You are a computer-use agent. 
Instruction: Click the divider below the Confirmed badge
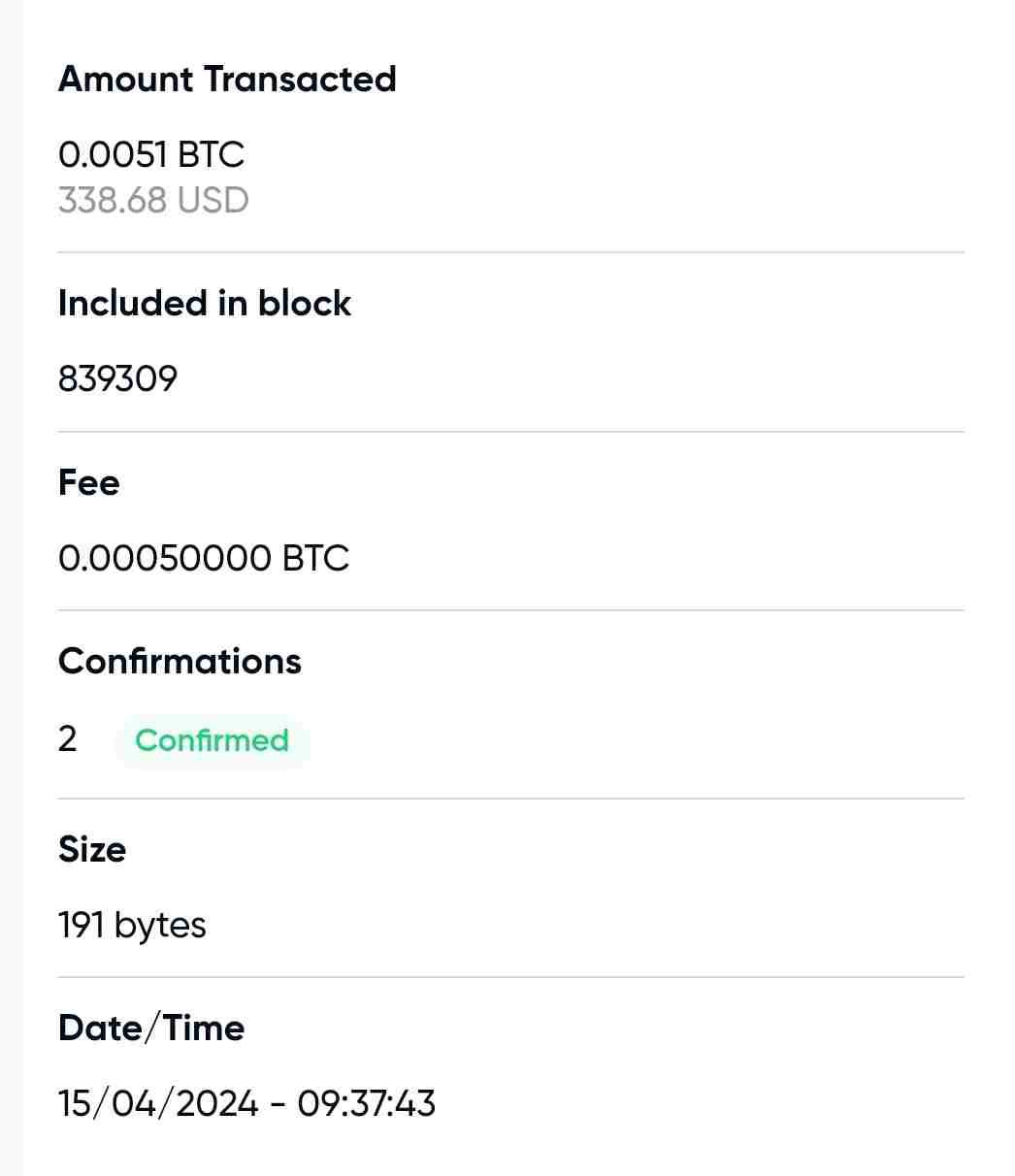pos(510,799)
